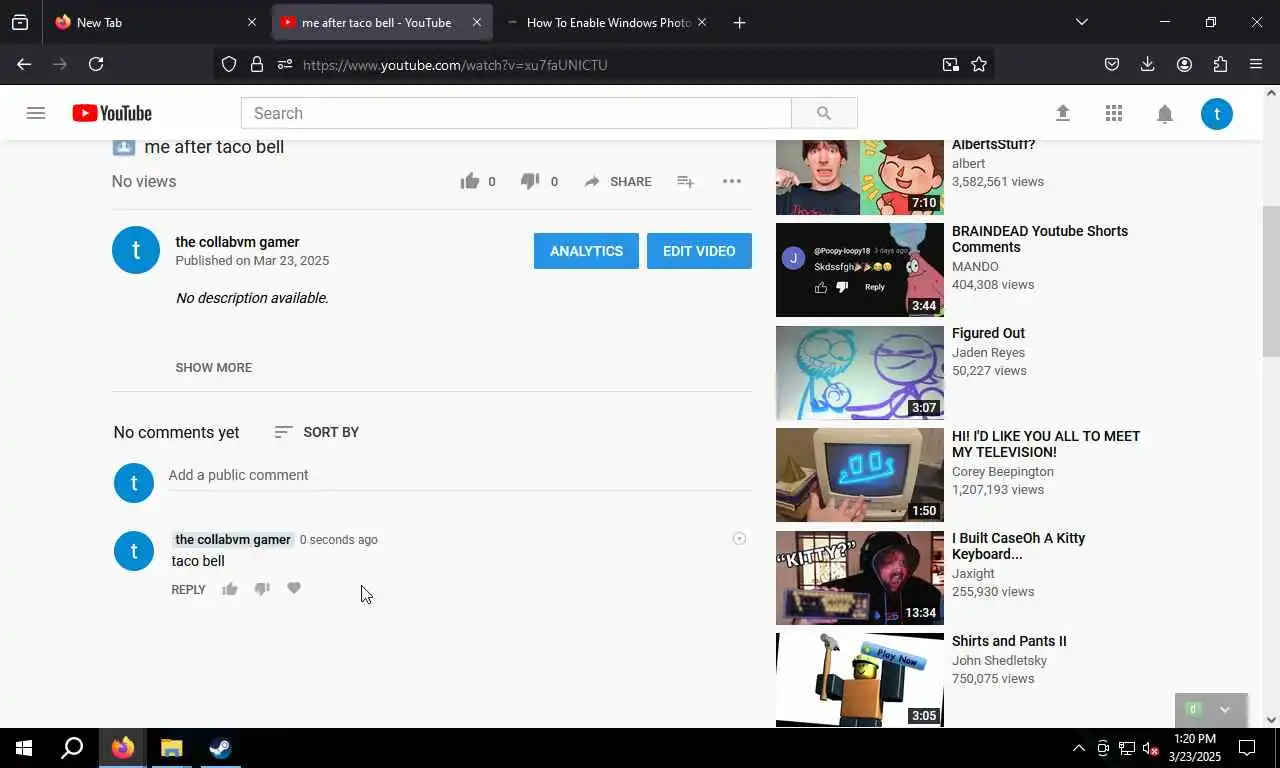
Task: Open the video's three-dot more actions
Action: (x=732, y=181)
